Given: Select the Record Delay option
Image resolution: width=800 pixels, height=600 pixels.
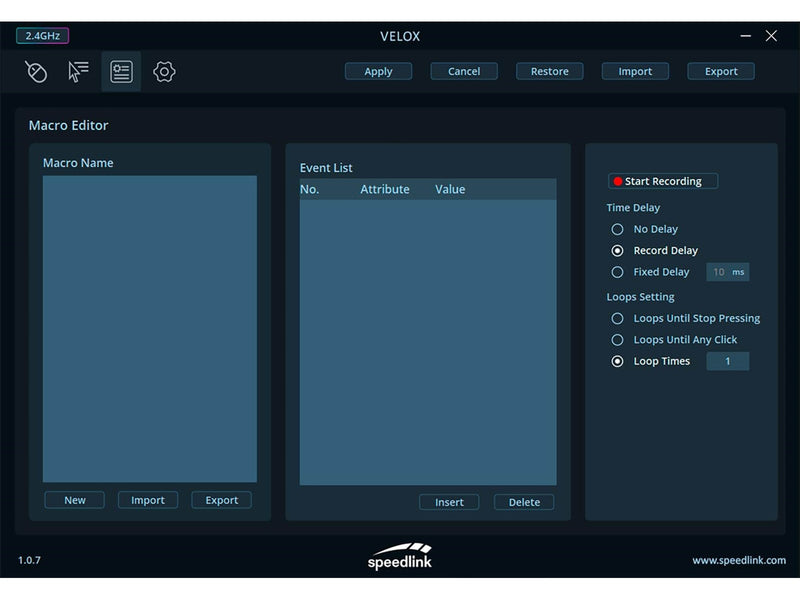Looking at the screenshot, I should (x=617, y=251).
